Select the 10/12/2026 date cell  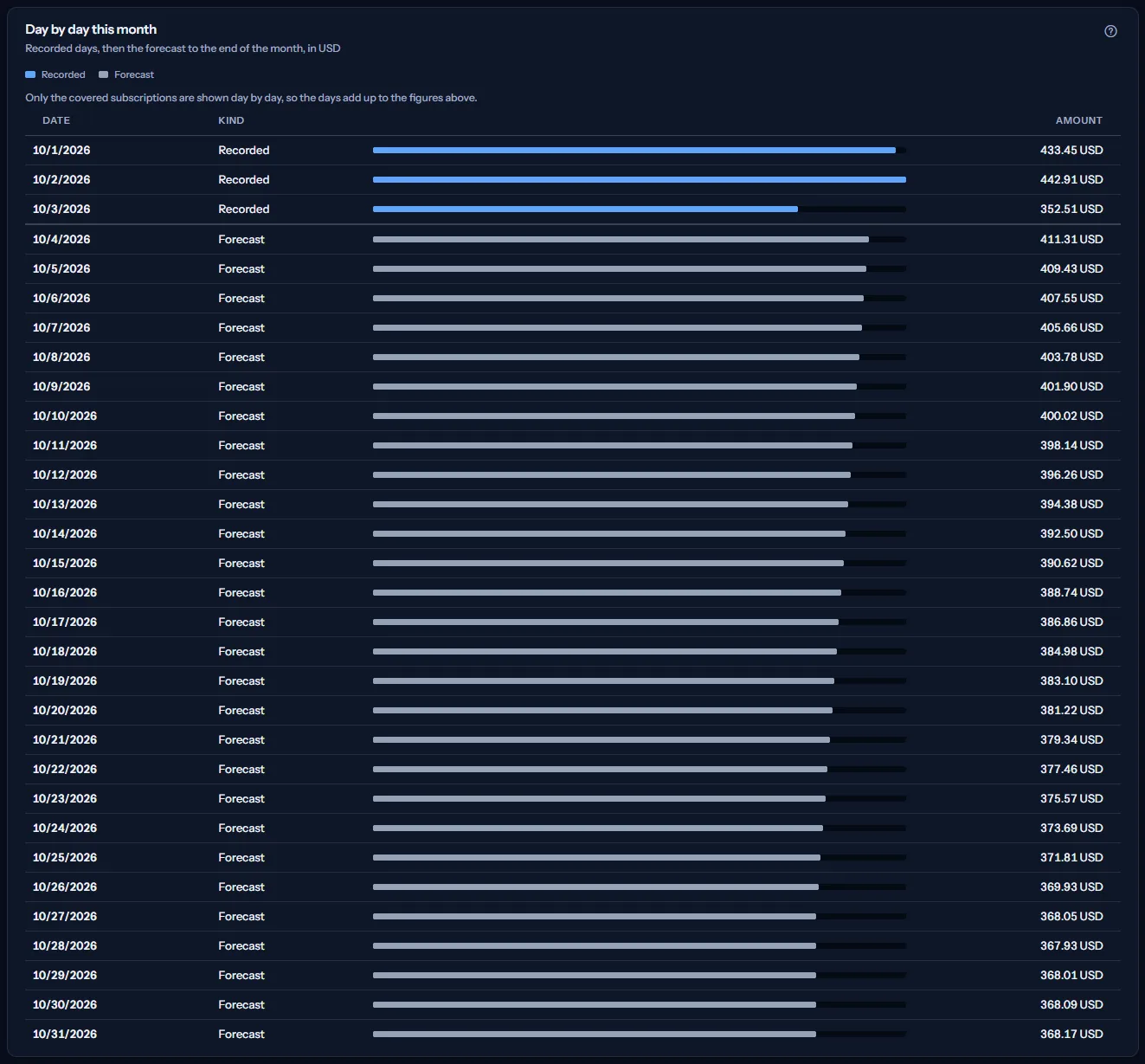[65, 474]
